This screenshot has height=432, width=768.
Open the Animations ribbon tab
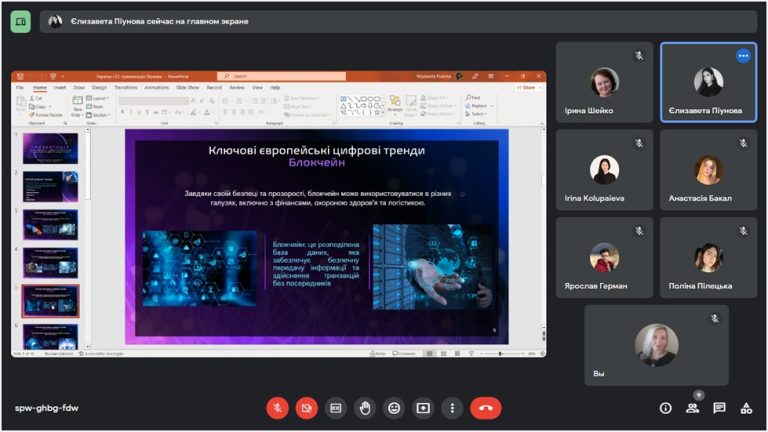click(x=157, y=88)
